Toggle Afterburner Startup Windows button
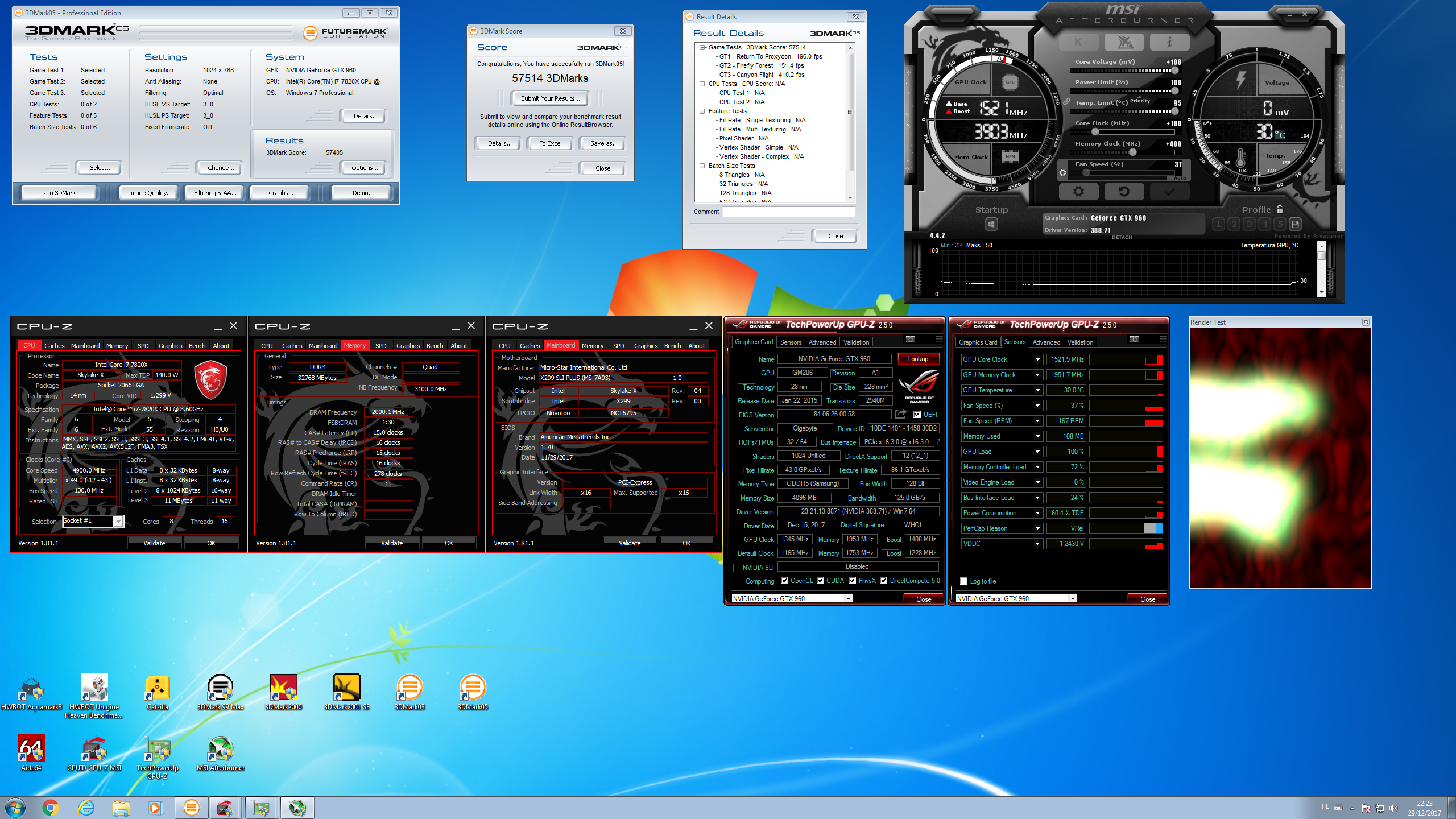 991,225
